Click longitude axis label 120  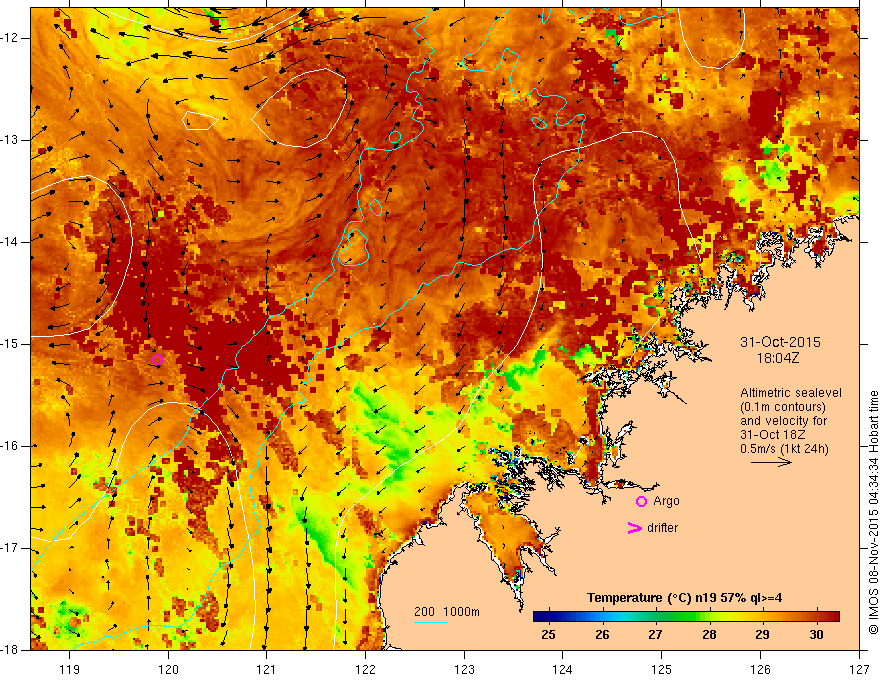point(168,669)
